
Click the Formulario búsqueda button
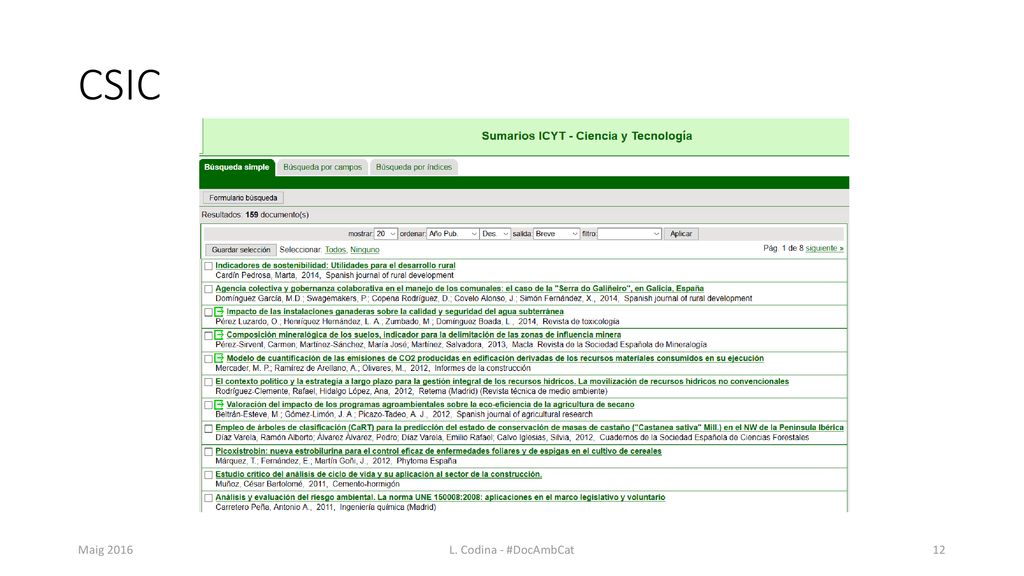(x=243, y=198)
